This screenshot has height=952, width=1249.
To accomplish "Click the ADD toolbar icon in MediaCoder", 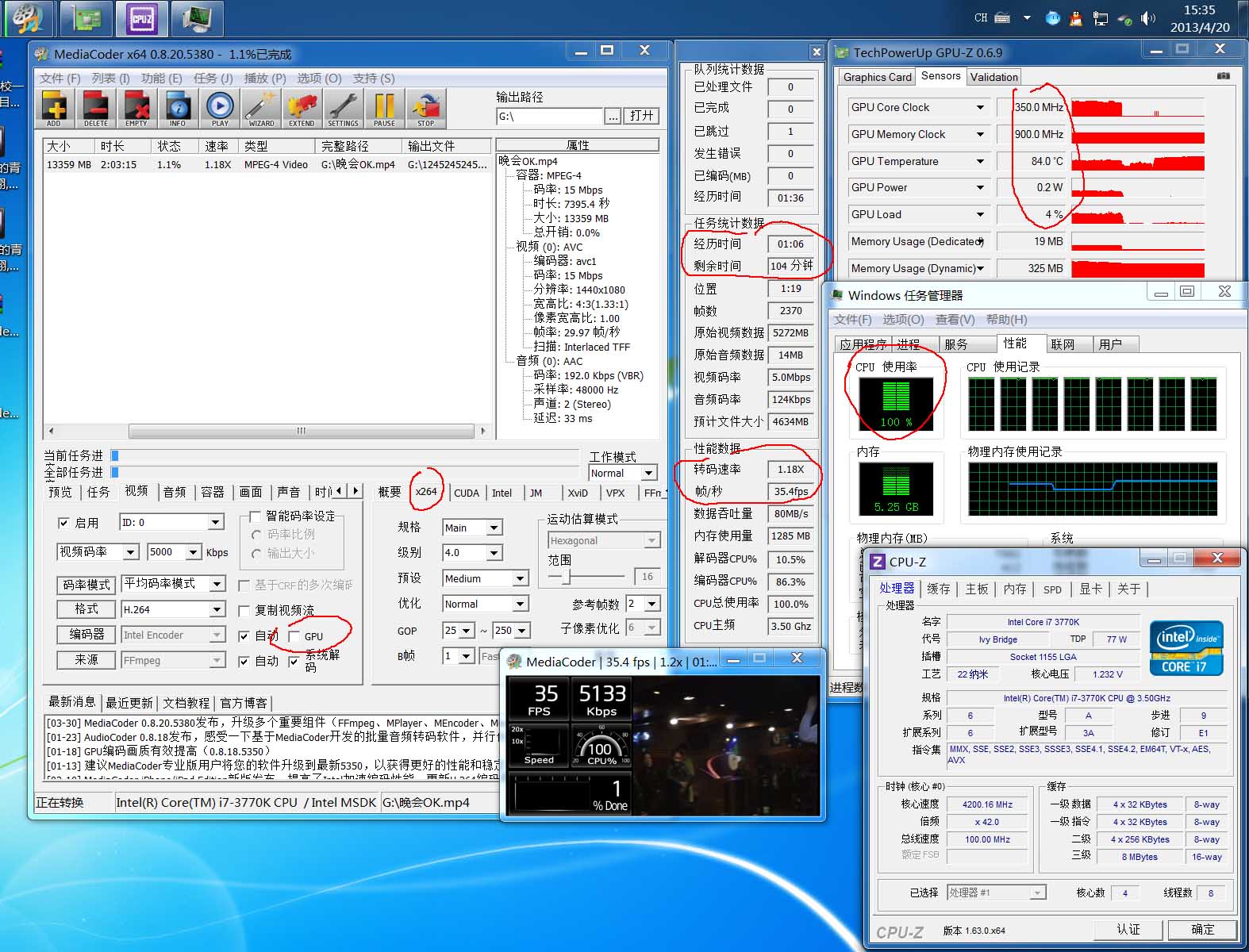I will coord(54,109).
